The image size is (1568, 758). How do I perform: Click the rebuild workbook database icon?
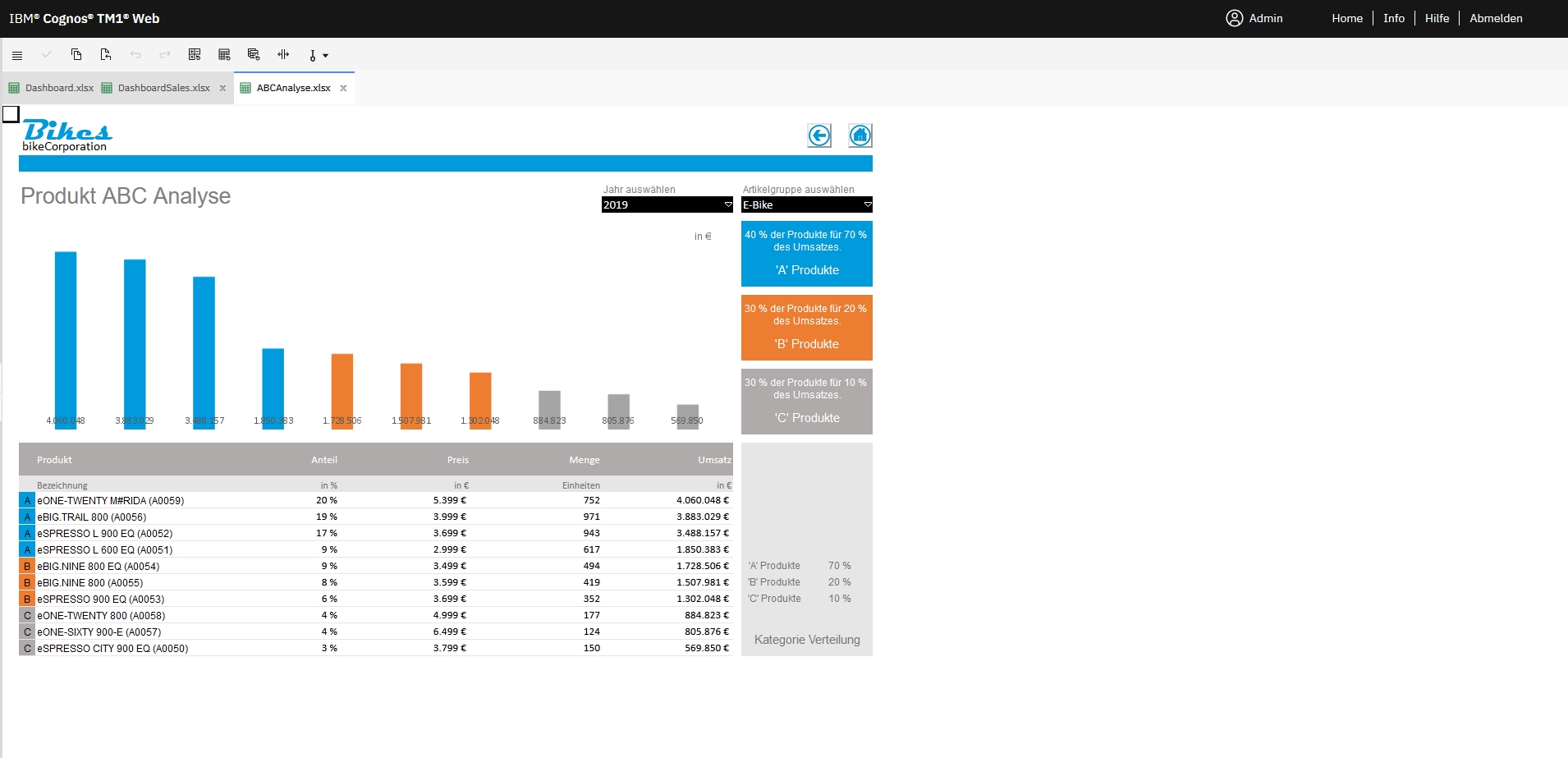click(x=254, y=55)
